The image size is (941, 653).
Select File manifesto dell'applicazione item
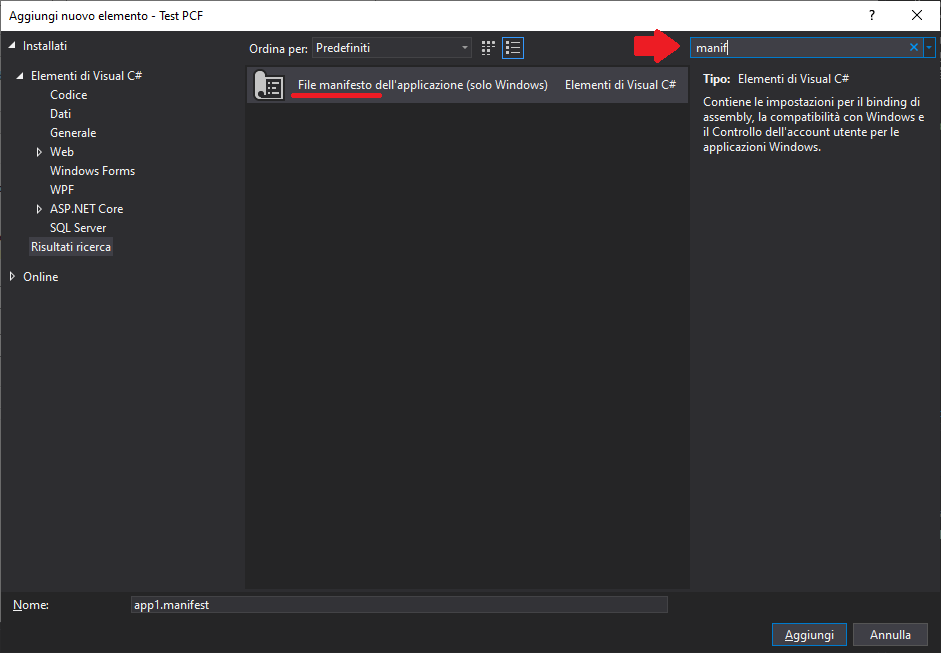coord(422,85)
